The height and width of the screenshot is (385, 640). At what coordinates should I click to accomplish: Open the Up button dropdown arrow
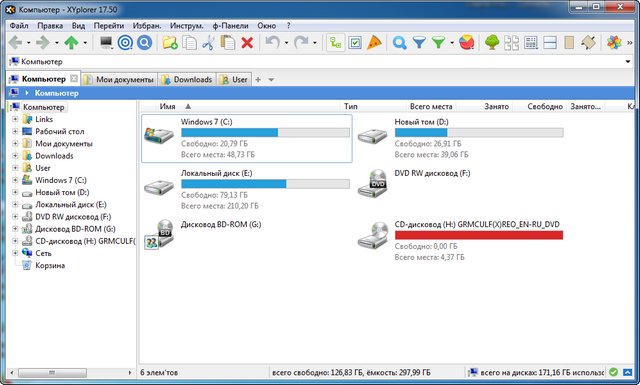click(85, 43)
